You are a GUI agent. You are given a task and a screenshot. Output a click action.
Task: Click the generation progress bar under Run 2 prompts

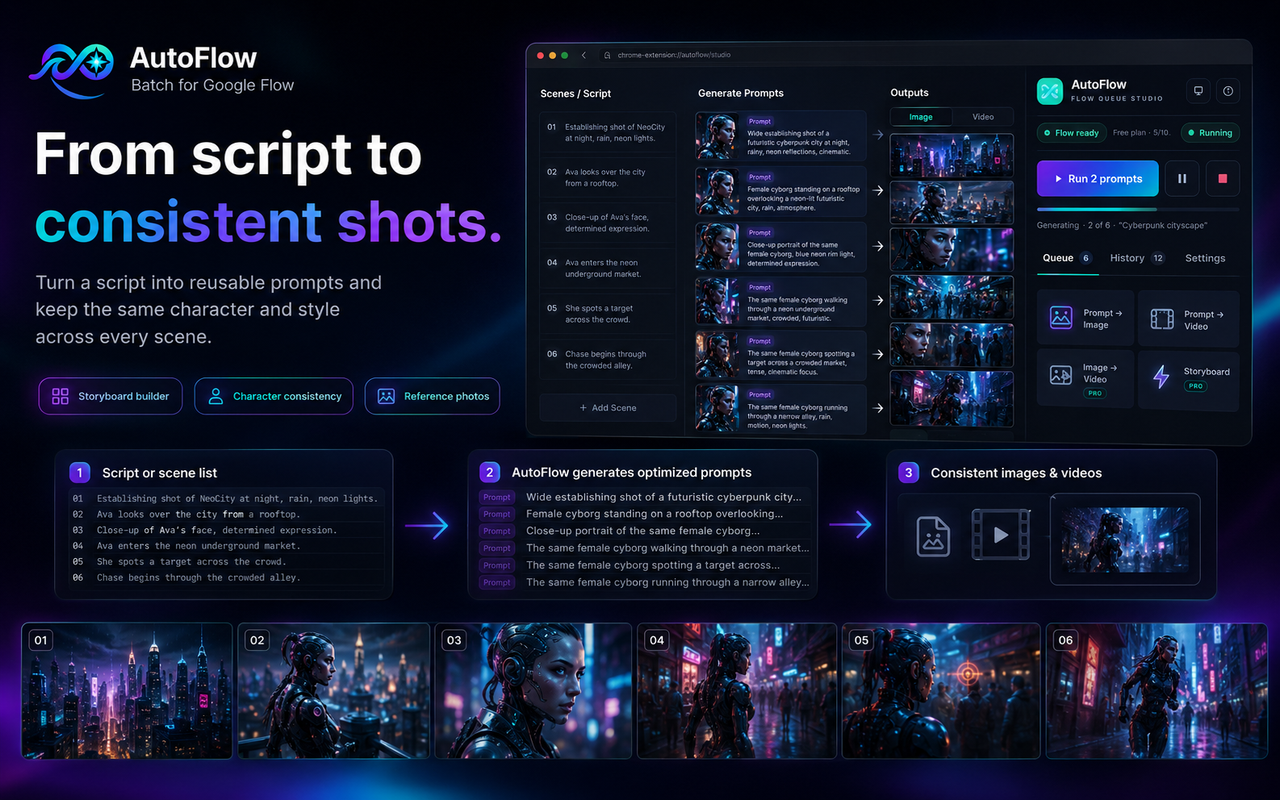[1138, 210]
